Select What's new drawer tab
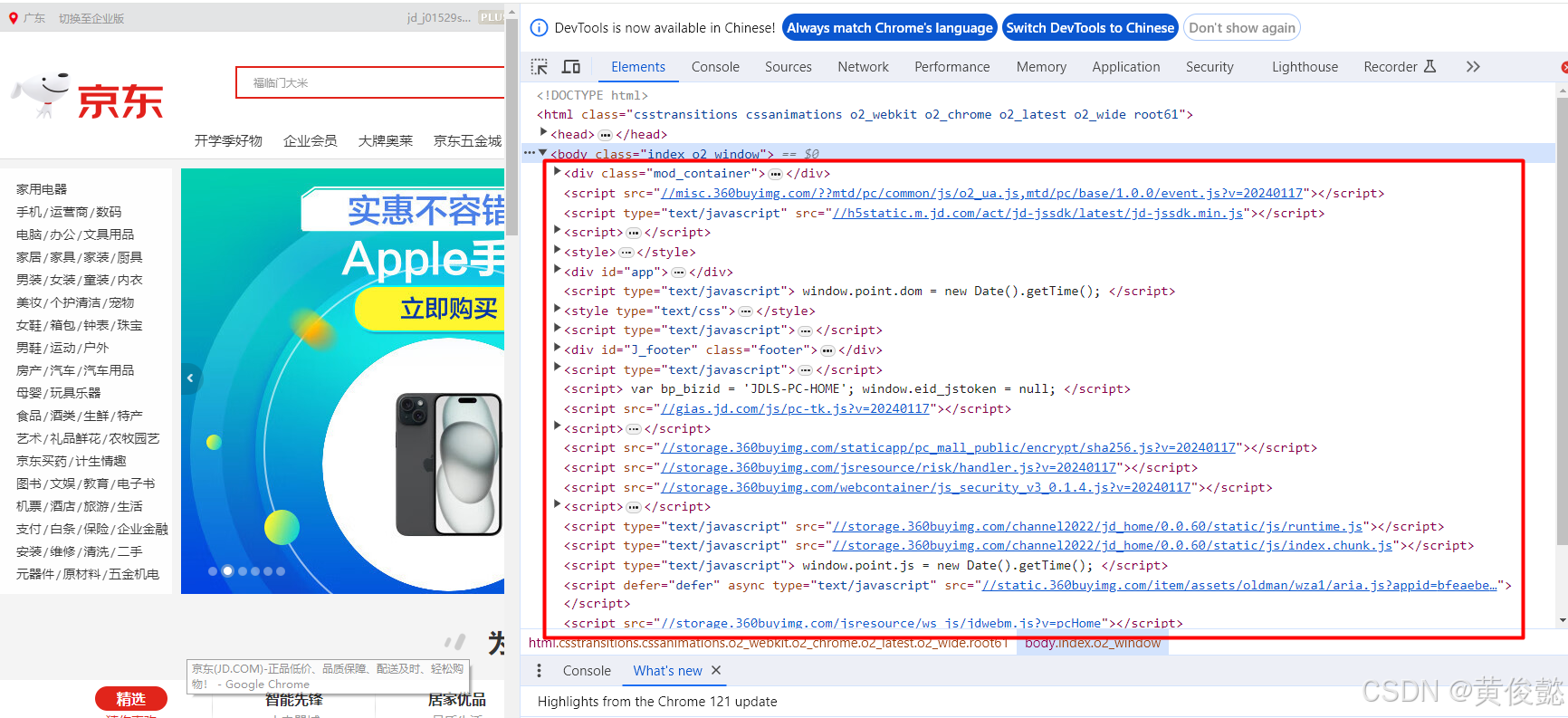 [668, 671]
